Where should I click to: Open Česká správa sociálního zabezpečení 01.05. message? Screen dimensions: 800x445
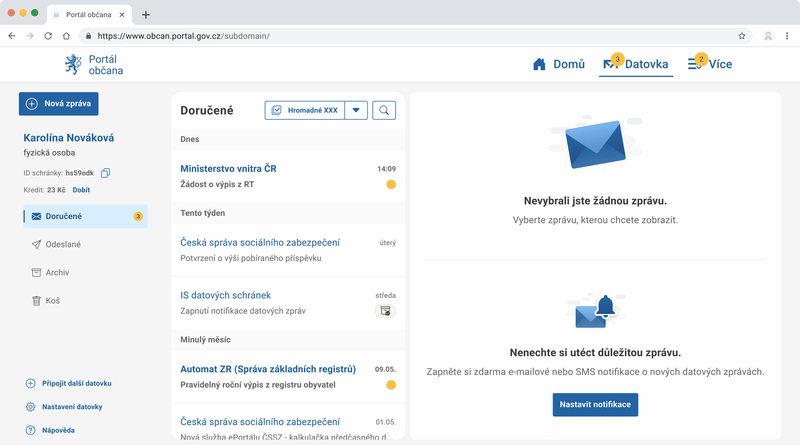click(x=288, y=422)
